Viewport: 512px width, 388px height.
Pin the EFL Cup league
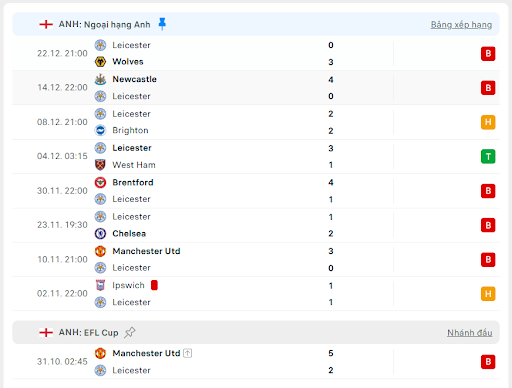tap(130, 332)
